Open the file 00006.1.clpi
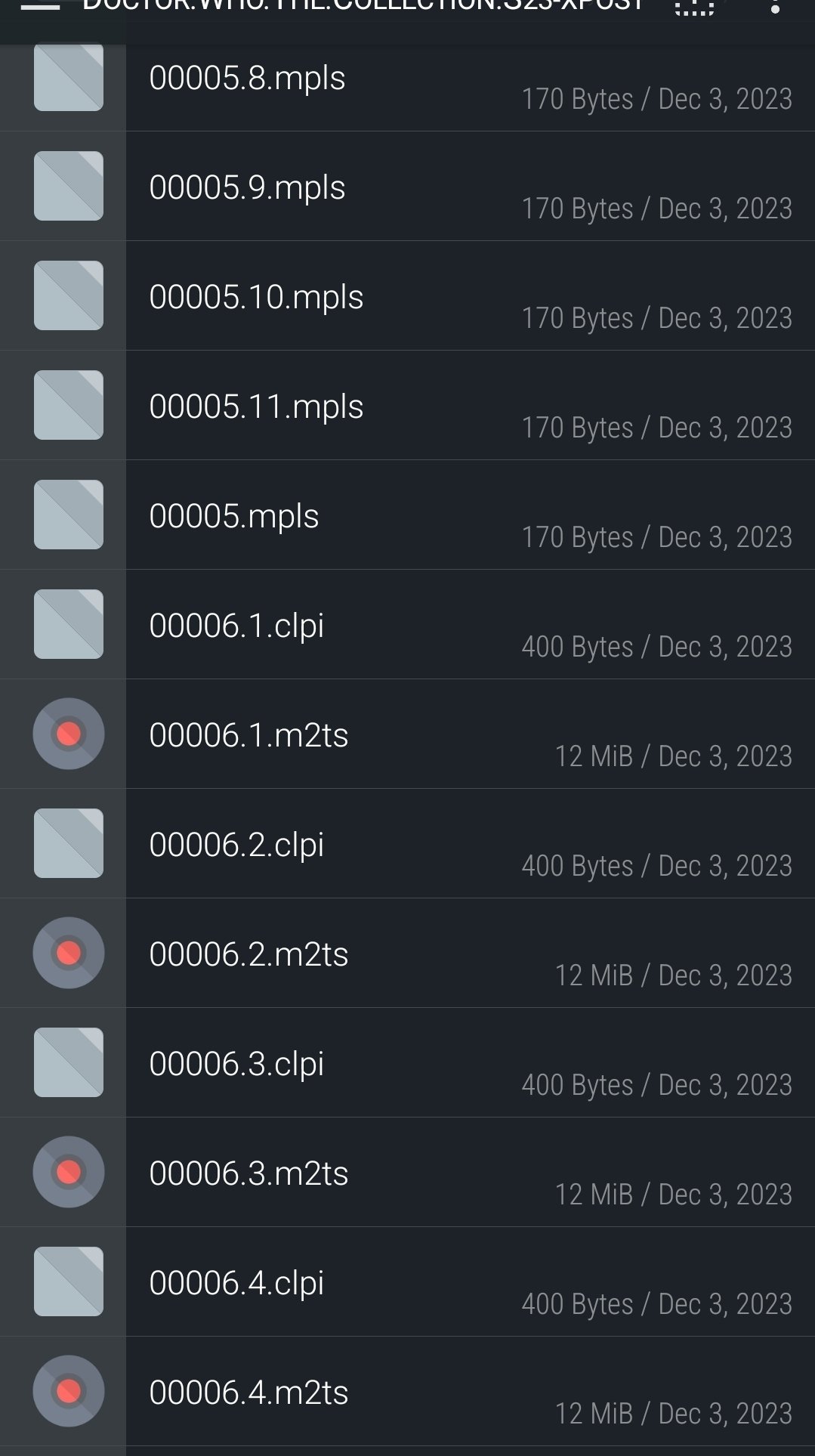The image size is (815, 1456). (236, 626)
